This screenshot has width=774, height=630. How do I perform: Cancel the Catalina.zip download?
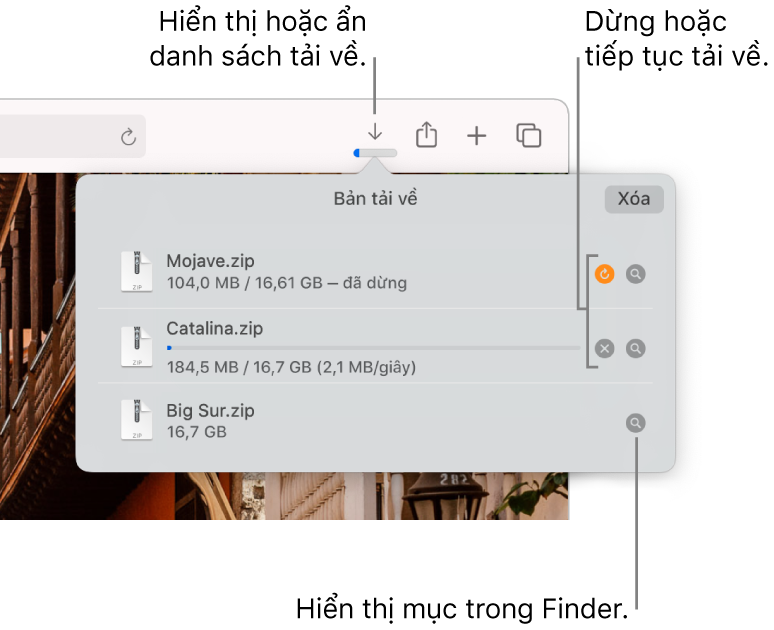[x=605, y=348]
